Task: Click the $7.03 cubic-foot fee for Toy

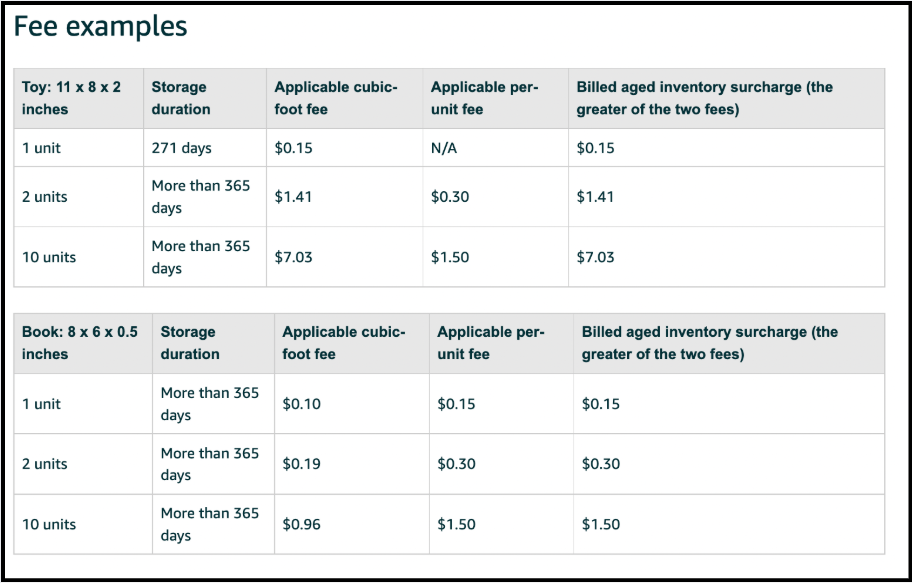Action: click(x=293, y=257)
